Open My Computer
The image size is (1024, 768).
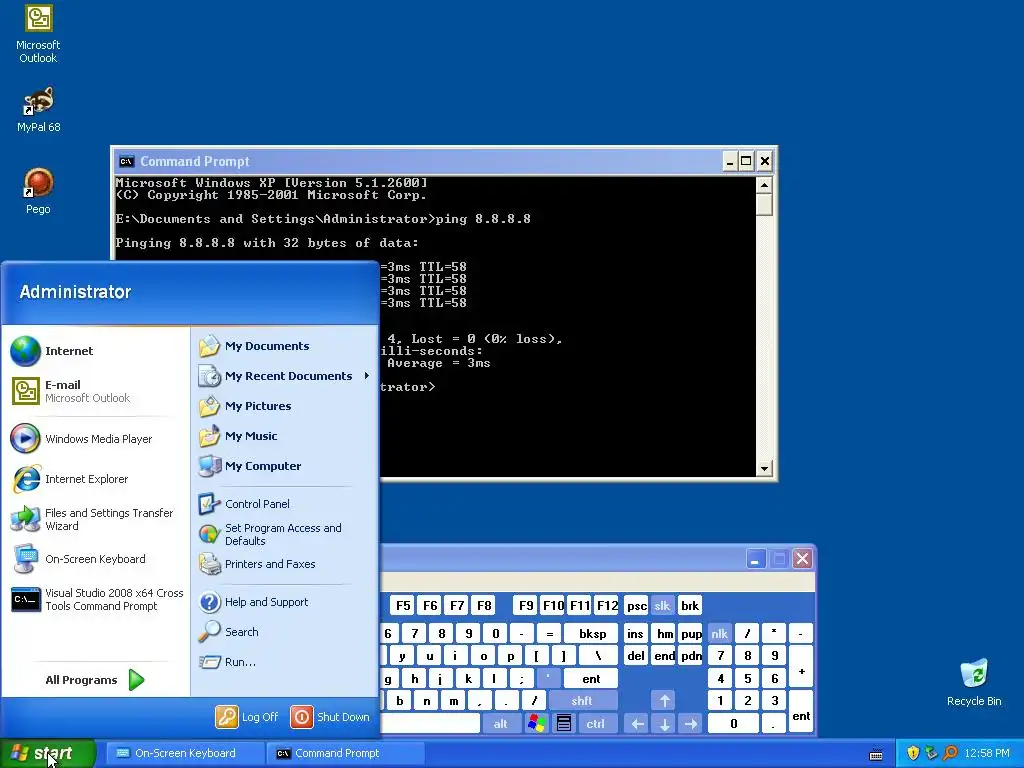283,466
